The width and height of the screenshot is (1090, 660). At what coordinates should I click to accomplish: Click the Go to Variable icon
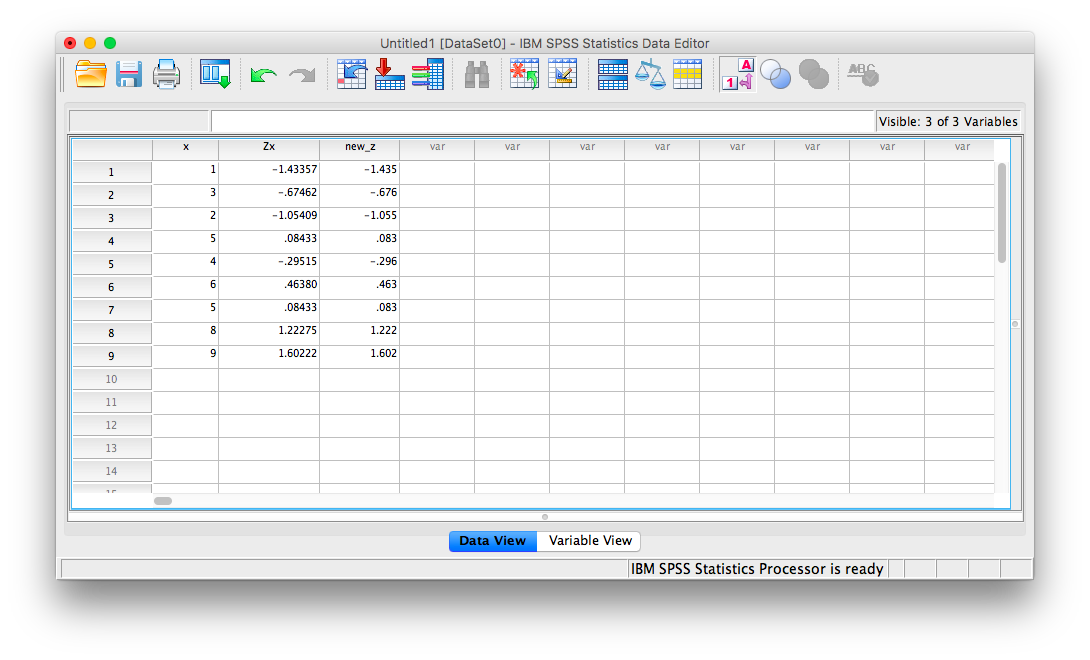pos(390,74)
